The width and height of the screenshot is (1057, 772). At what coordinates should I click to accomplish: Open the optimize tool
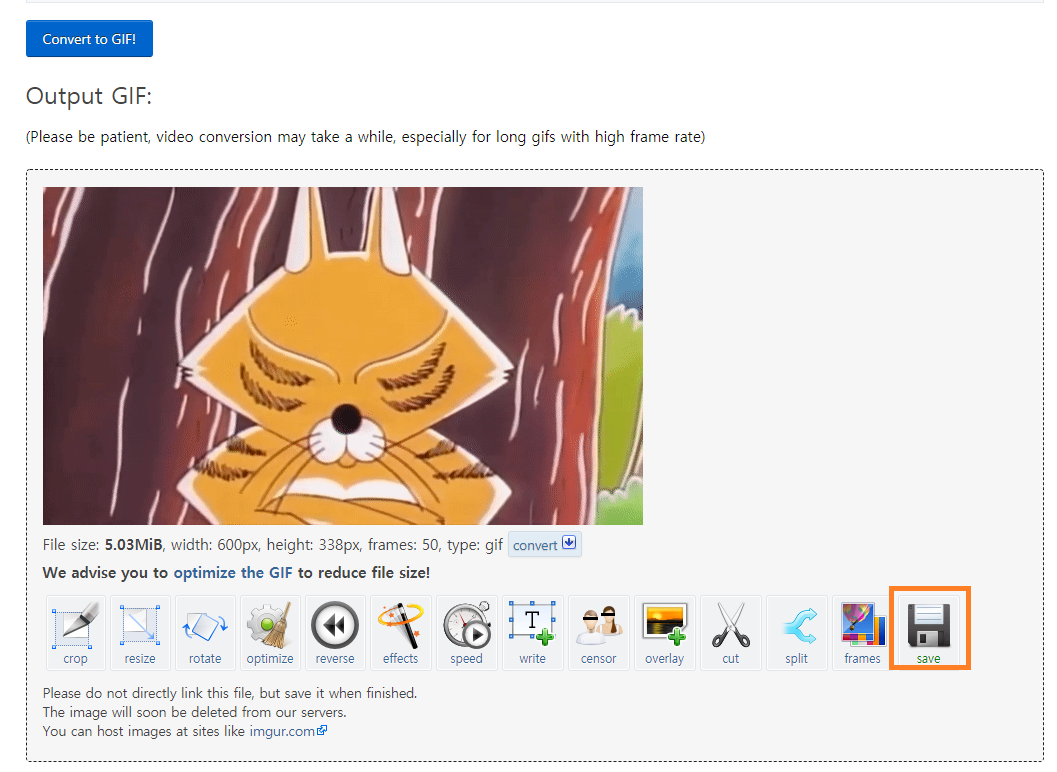tap(270, 632)
